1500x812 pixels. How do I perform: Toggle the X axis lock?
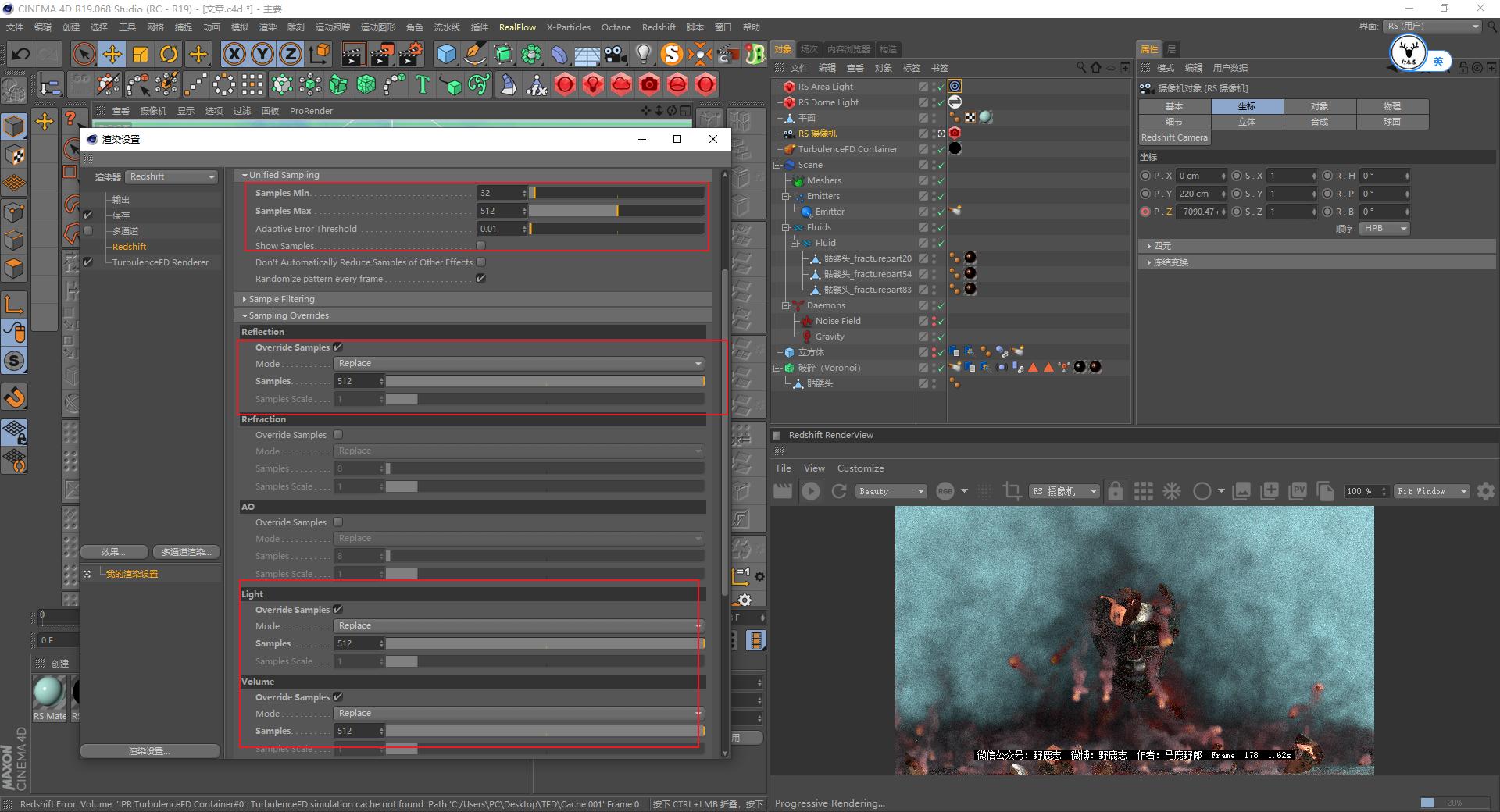pos(234,54)
